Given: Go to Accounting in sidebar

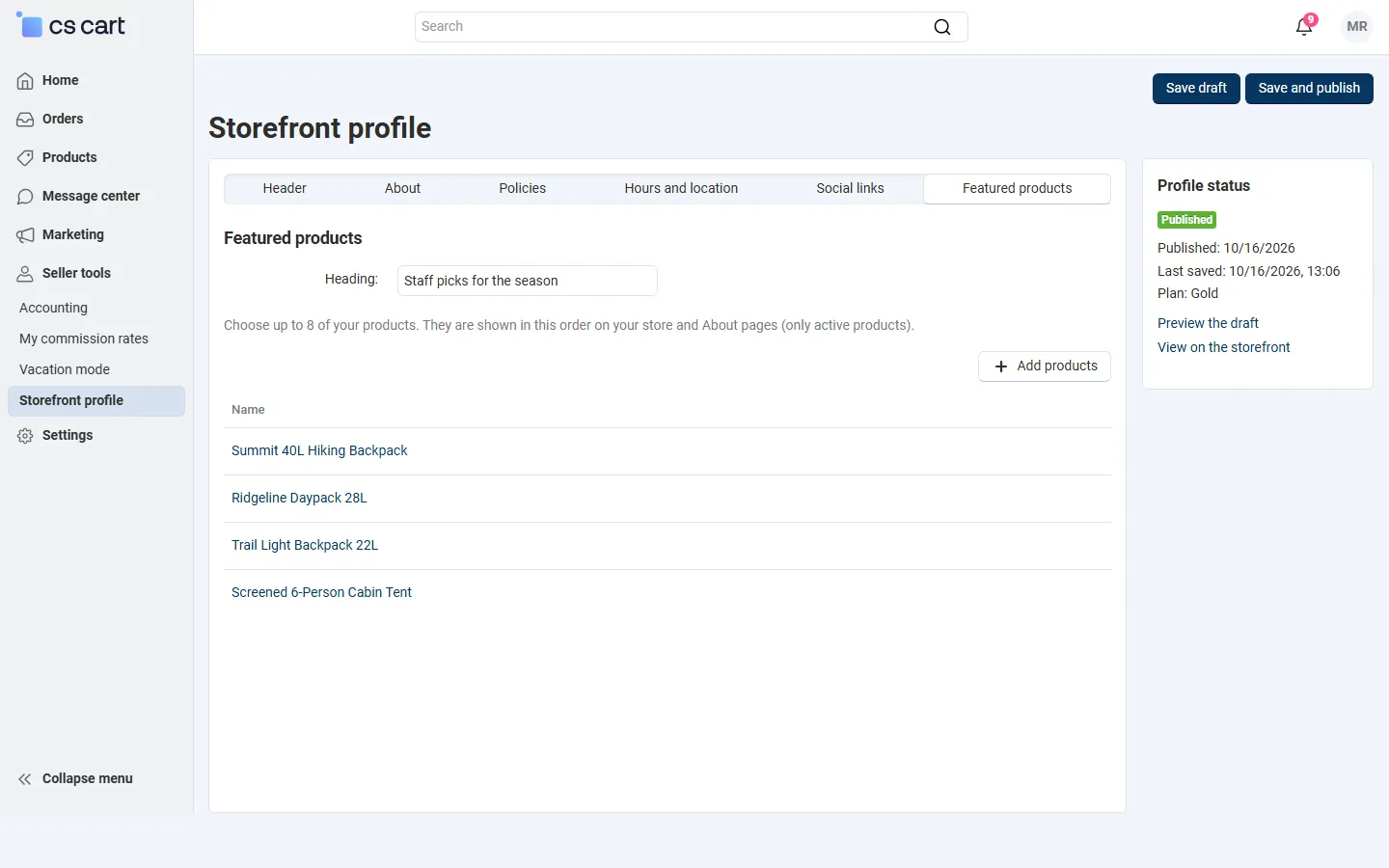Looking at the screenshot, I should 53,308.
